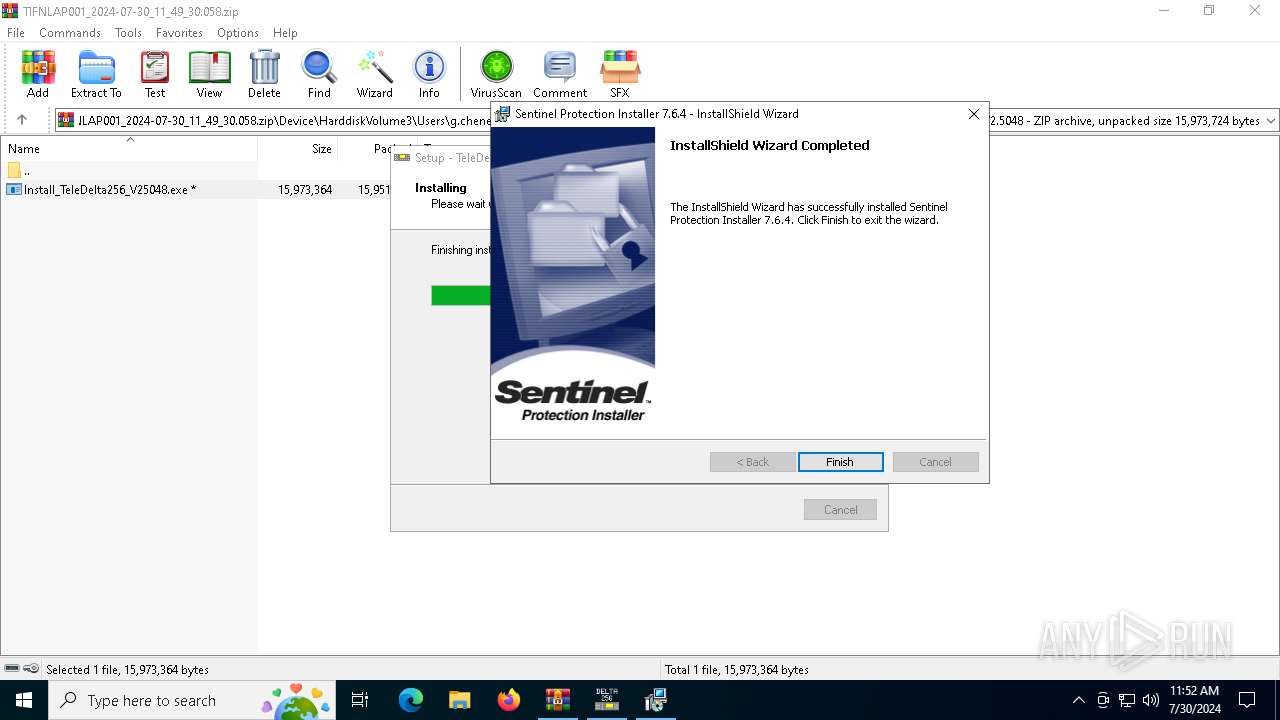This screenshot has height=720, width=1280.
Task: Click 'Selected 1 file' status text
Action: tap(128, 670)
